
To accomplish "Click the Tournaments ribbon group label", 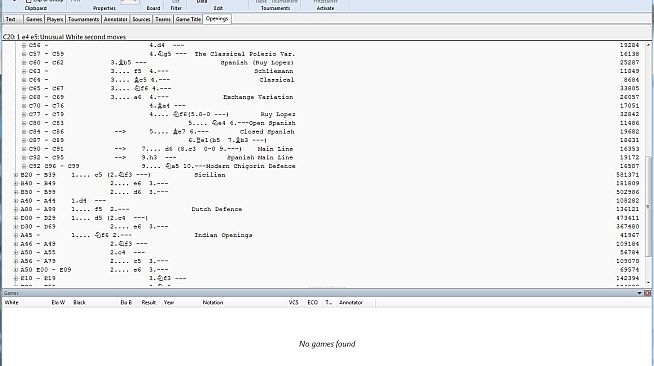I will coord(275,8).
